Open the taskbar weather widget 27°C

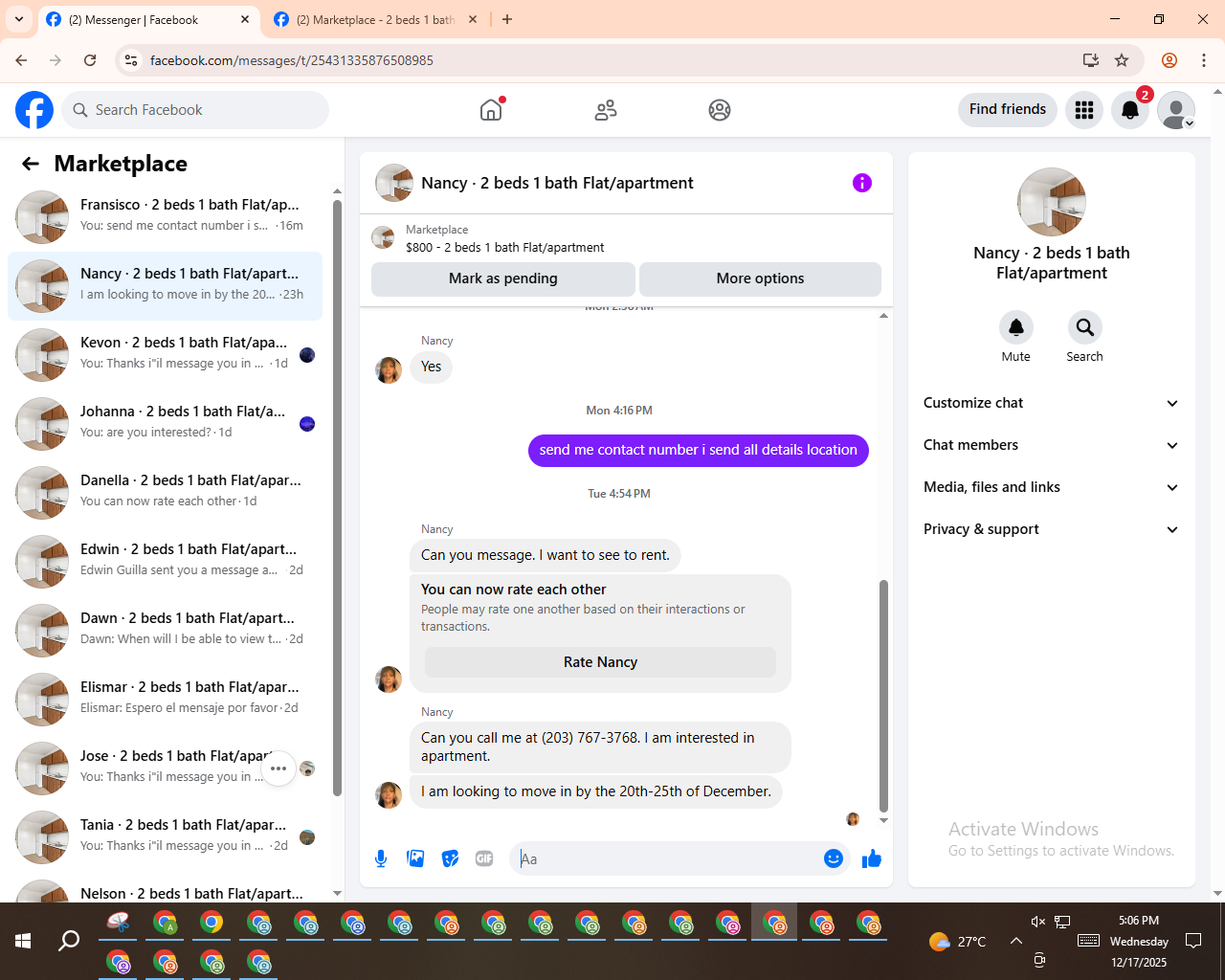pos(957,941)
